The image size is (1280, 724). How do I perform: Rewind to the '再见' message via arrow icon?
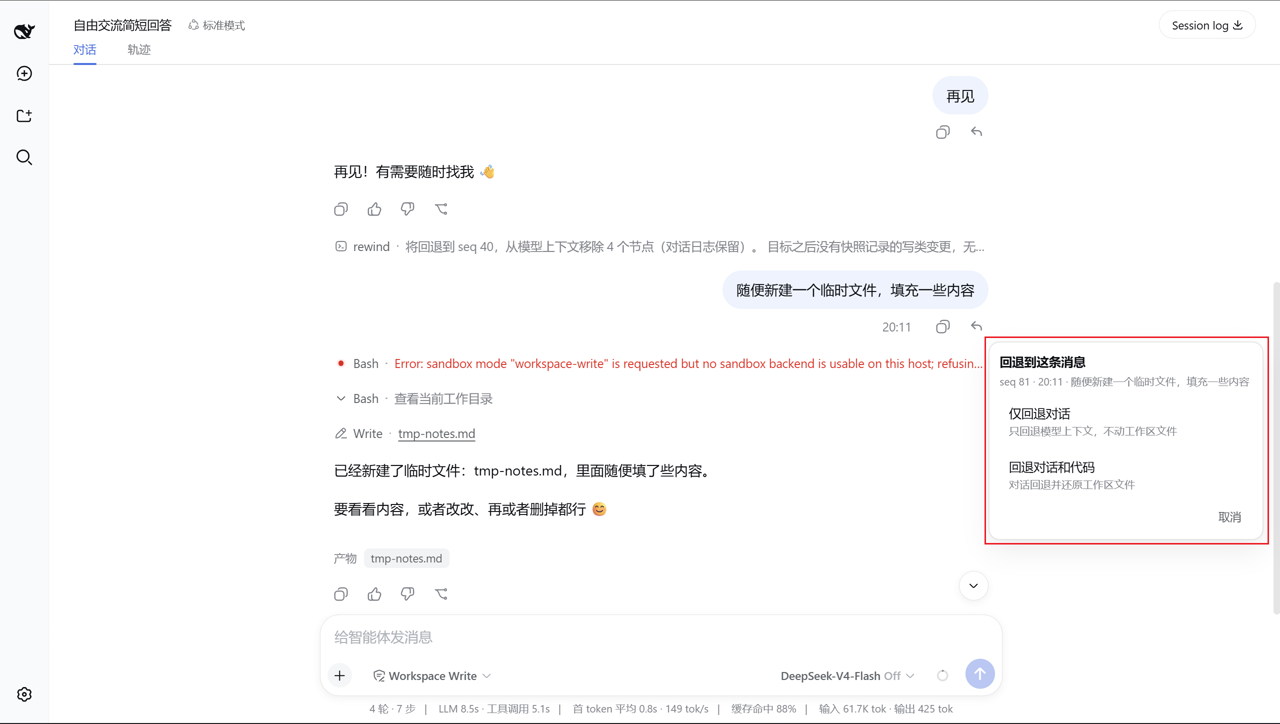point(977,132)
